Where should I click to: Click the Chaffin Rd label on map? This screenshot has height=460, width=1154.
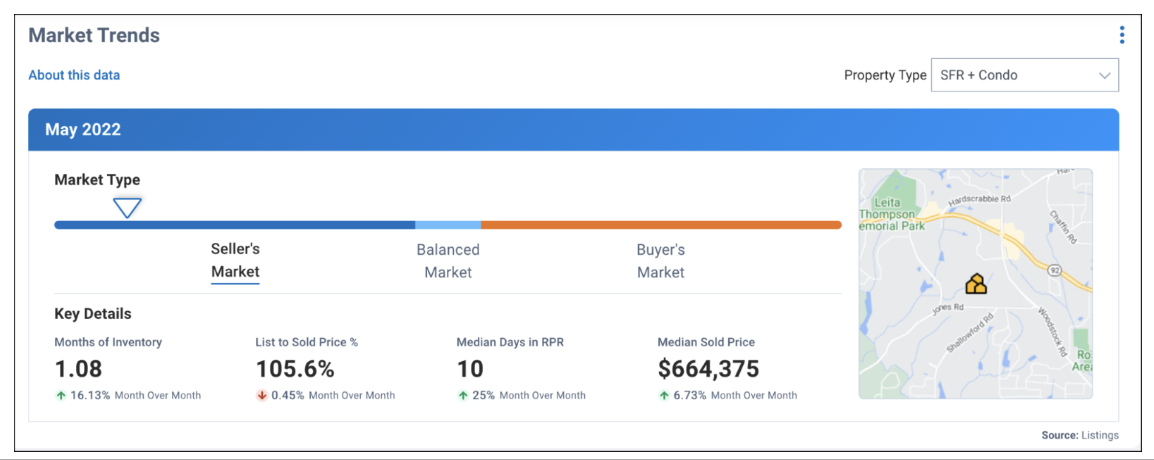[x=1062, y=227]
